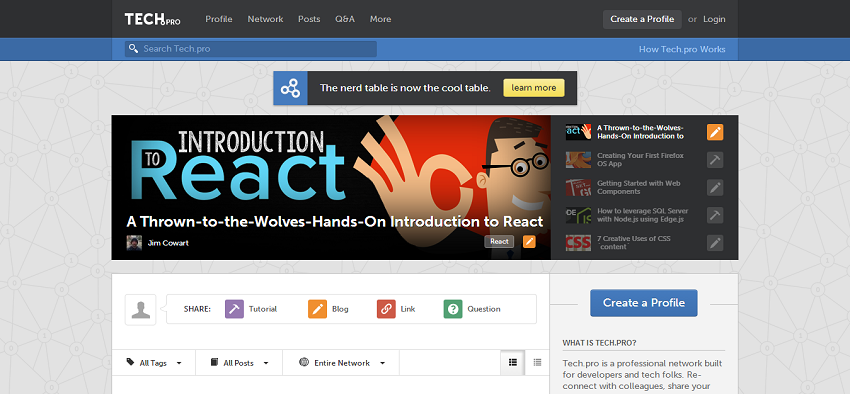The image size is (850, 394).
Task: Click hammer icon next to Firefox OS App
Action: click(x=715, y=160)
